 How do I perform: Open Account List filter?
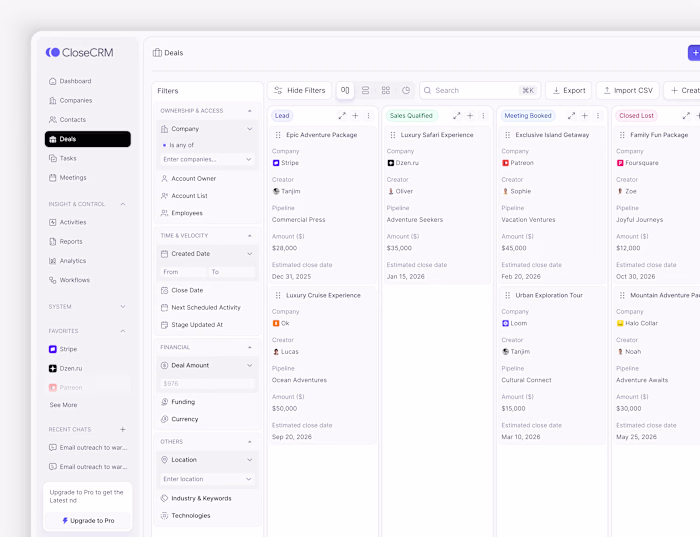(208, 196)
